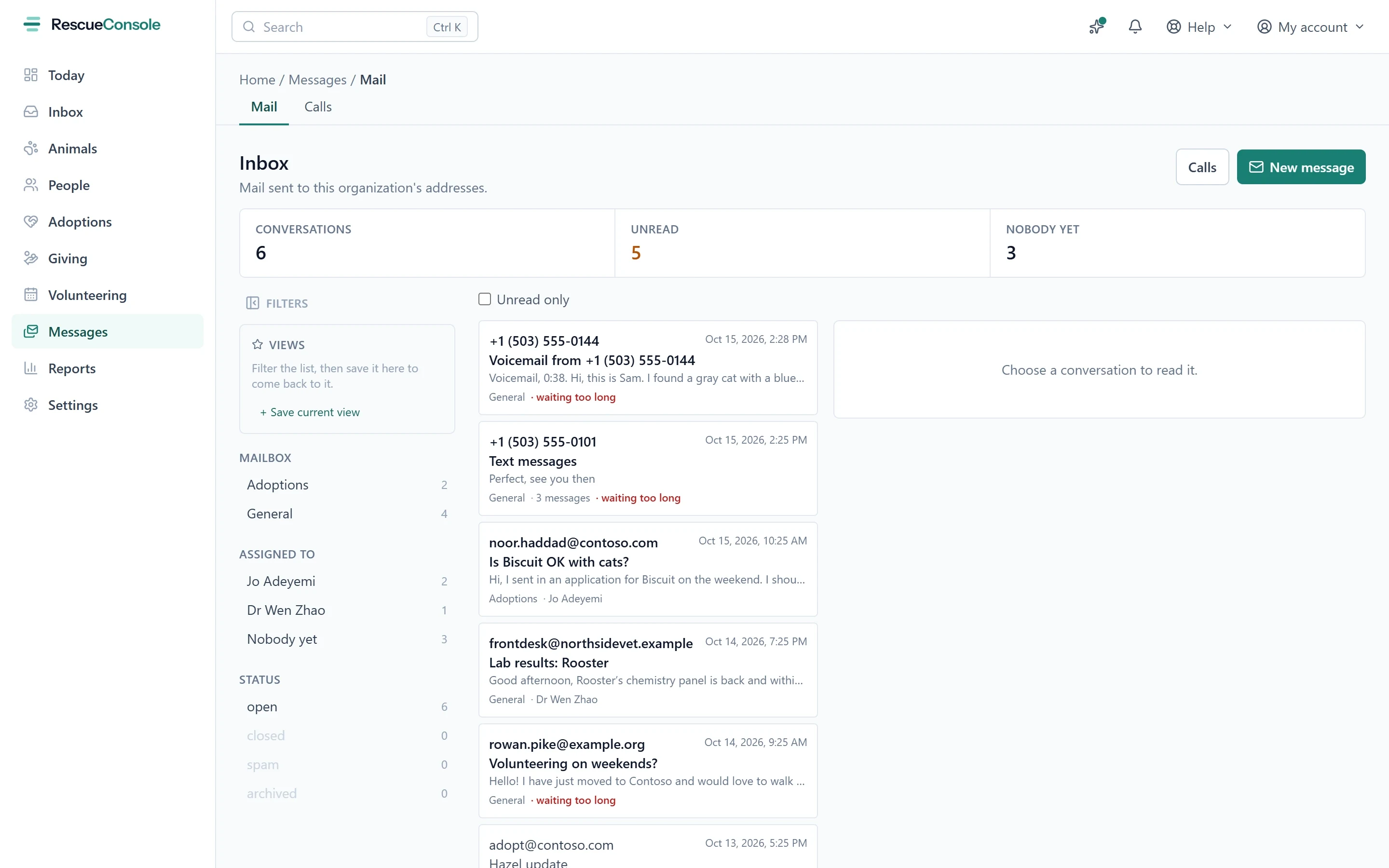Focus the Search input field
Viewport: 1389px width, 868px height.
point(354,27)
